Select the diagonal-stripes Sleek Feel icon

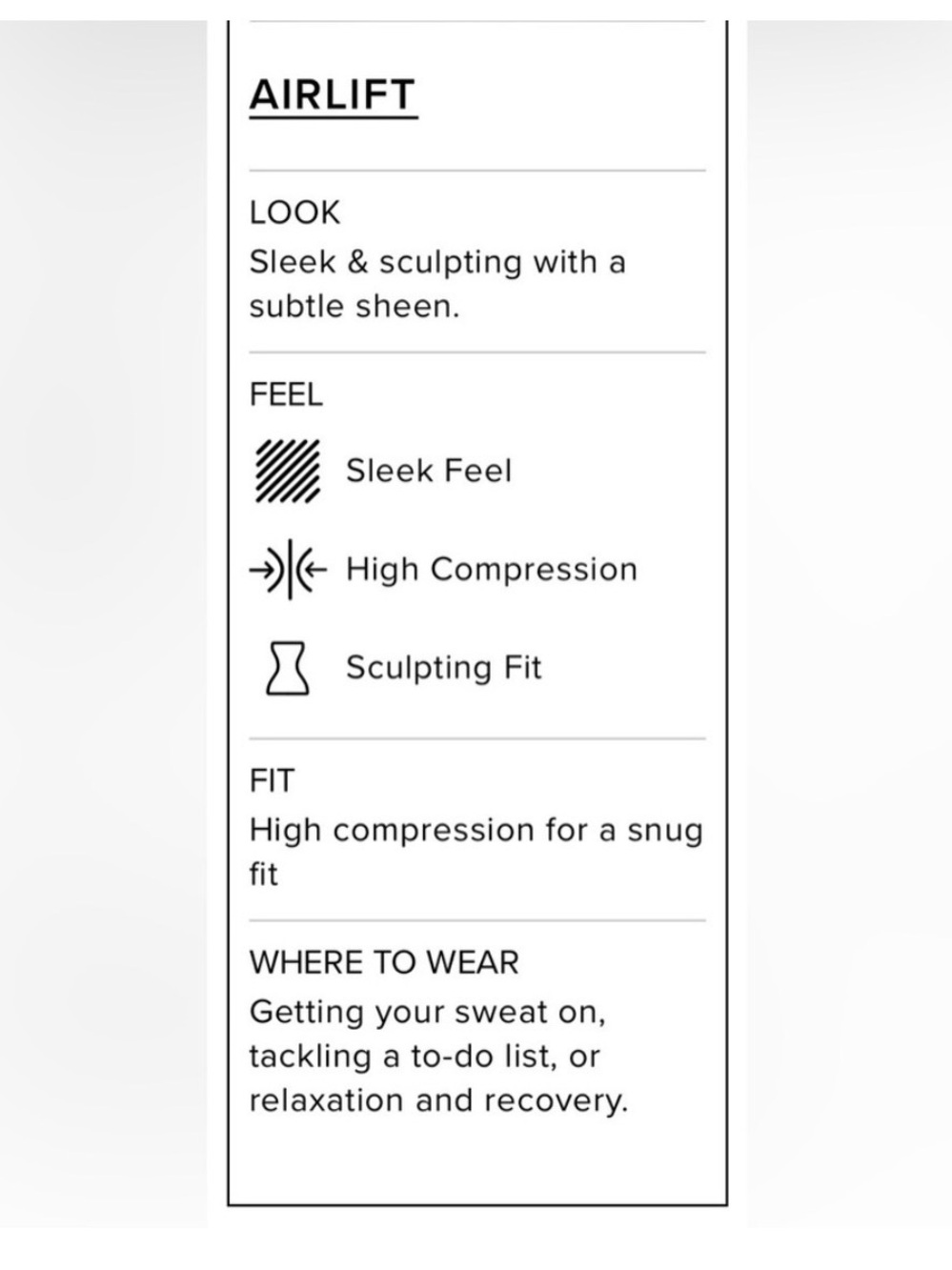pos(286,472)
